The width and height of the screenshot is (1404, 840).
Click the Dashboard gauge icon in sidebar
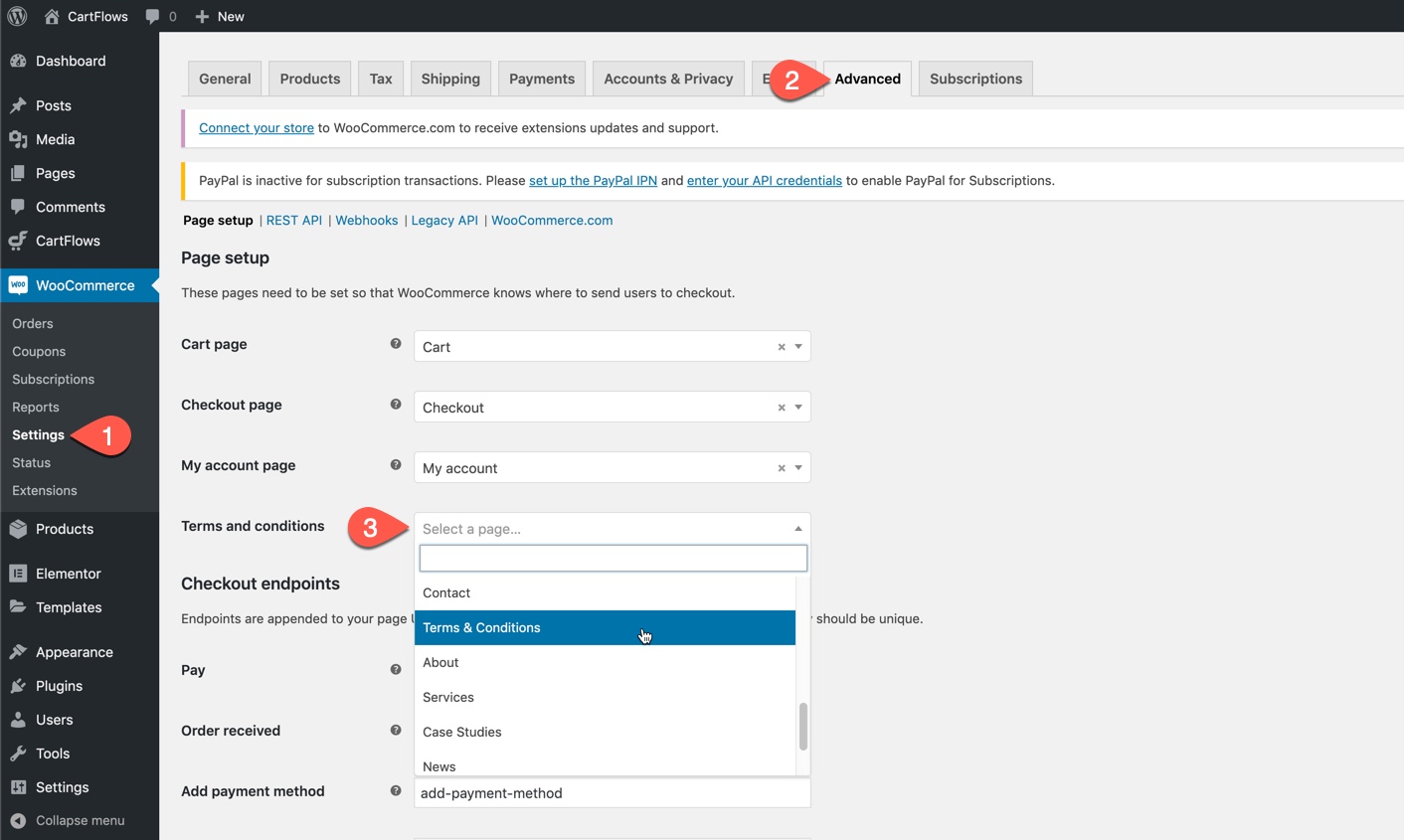coord(18,61)
